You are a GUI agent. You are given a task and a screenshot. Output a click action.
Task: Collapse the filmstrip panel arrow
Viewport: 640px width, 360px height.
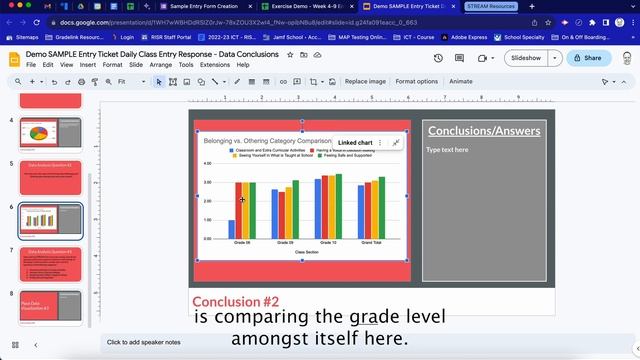coord(36,345)
